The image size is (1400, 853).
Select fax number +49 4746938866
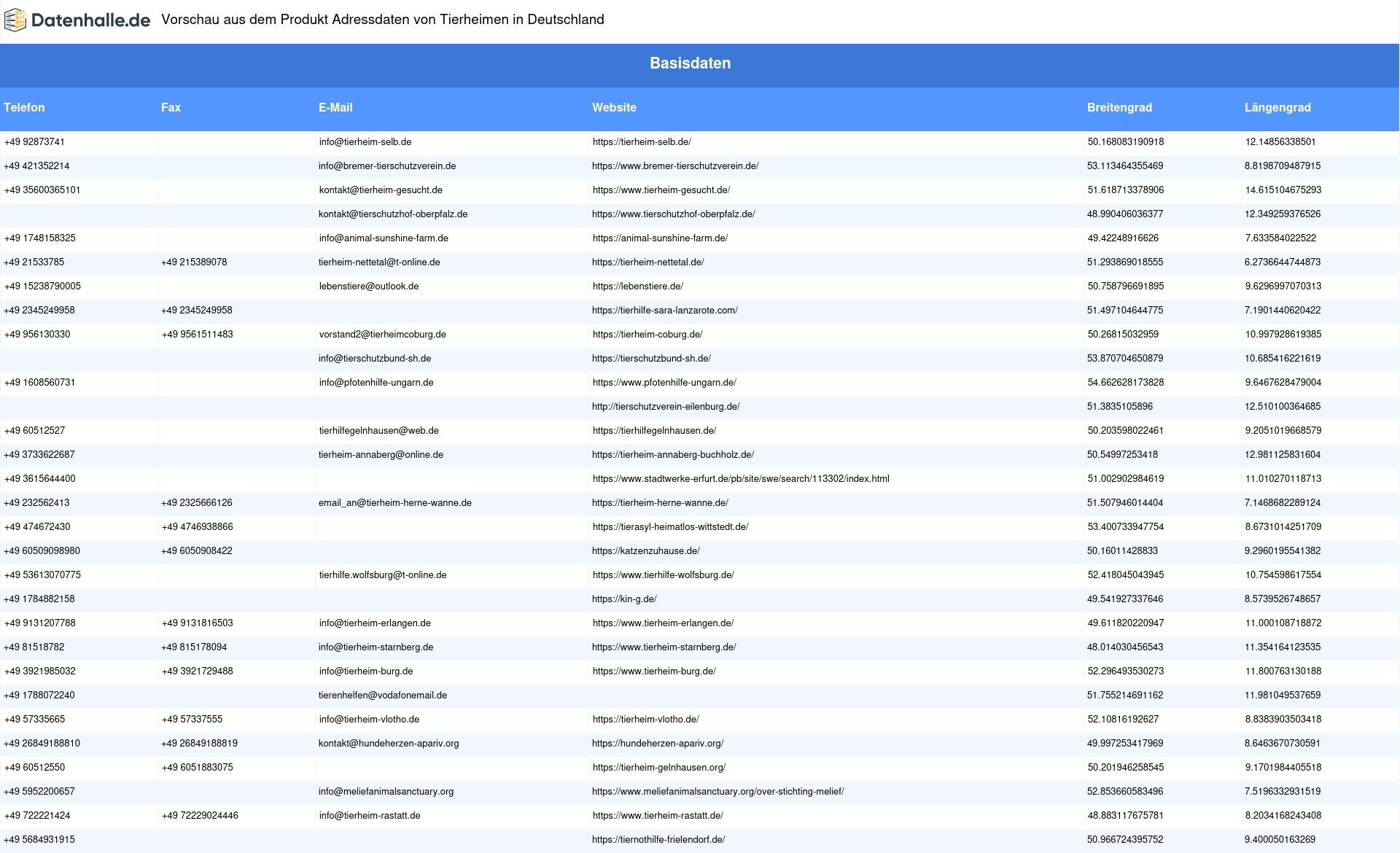pyautogui.click(x=198, y=527)
